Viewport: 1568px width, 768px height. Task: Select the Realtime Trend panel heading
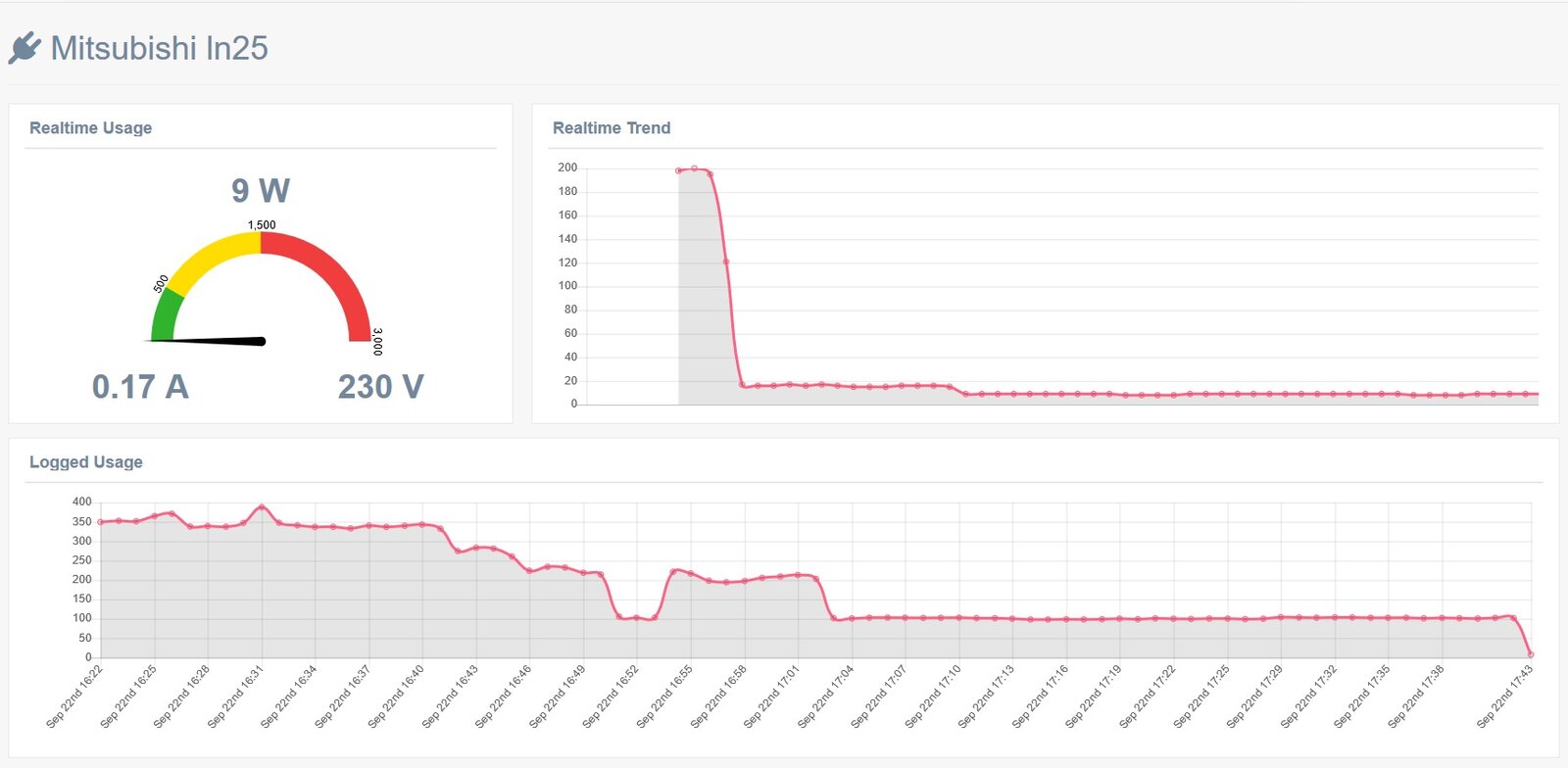point(612,128)
